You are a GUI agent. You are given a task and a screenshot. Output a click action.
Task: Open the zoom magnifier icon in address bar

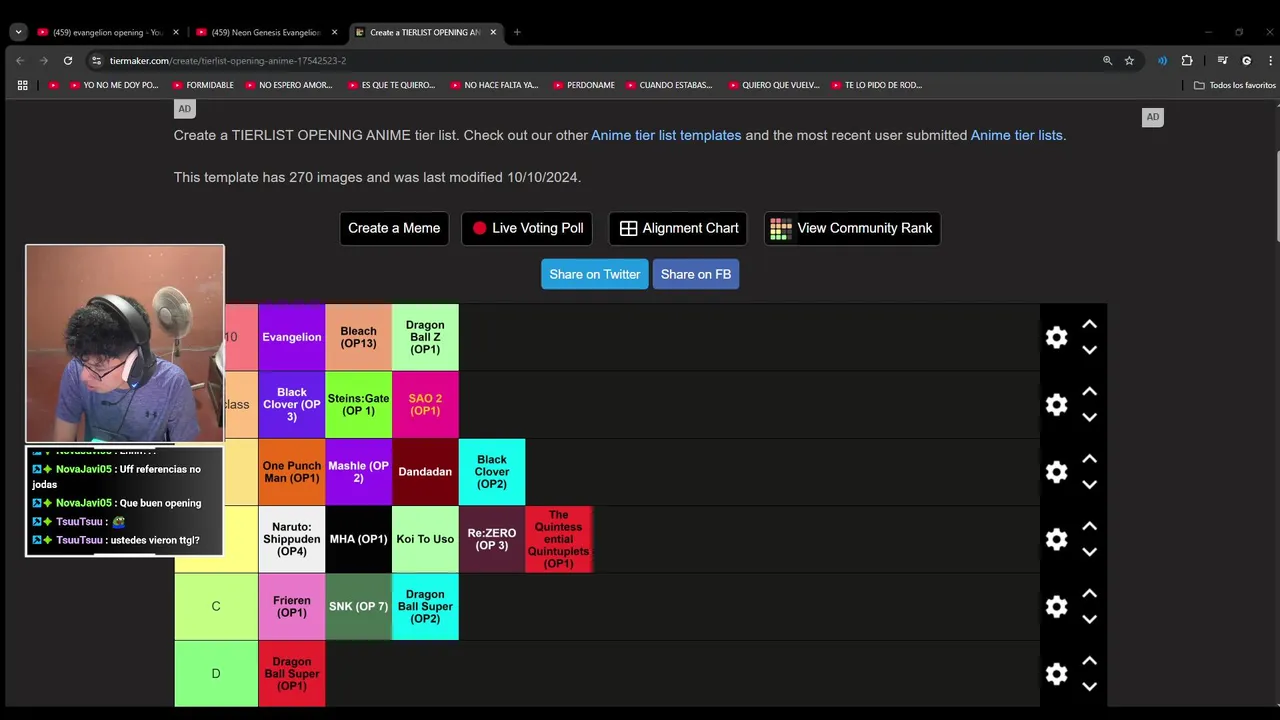[1107, 60]
